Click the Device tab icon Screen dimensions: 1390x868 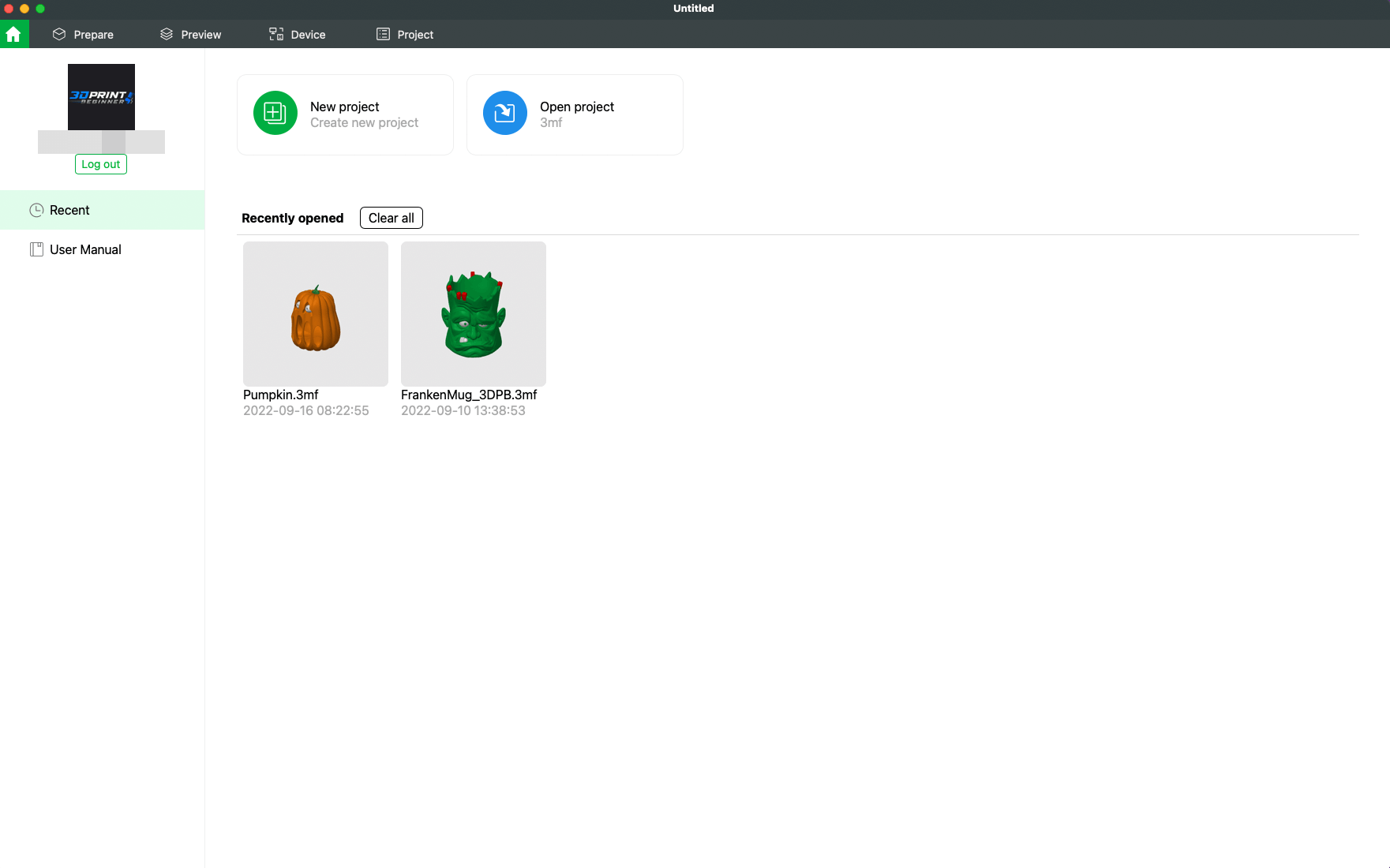click(x=276, y=34)
